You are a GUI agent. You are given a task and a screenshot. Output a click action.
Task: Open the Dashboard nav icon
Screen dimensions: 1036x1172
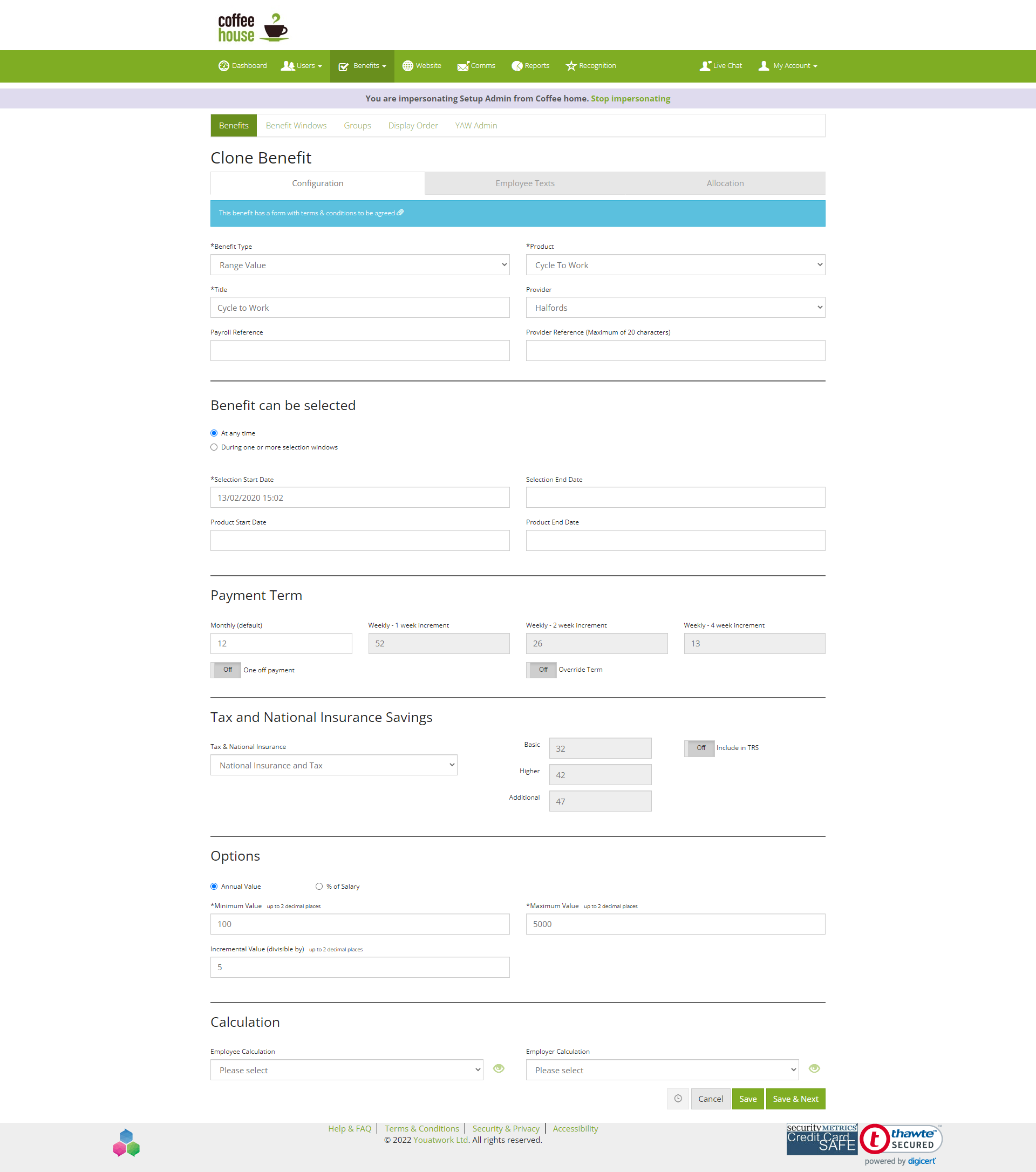(223, 66)
